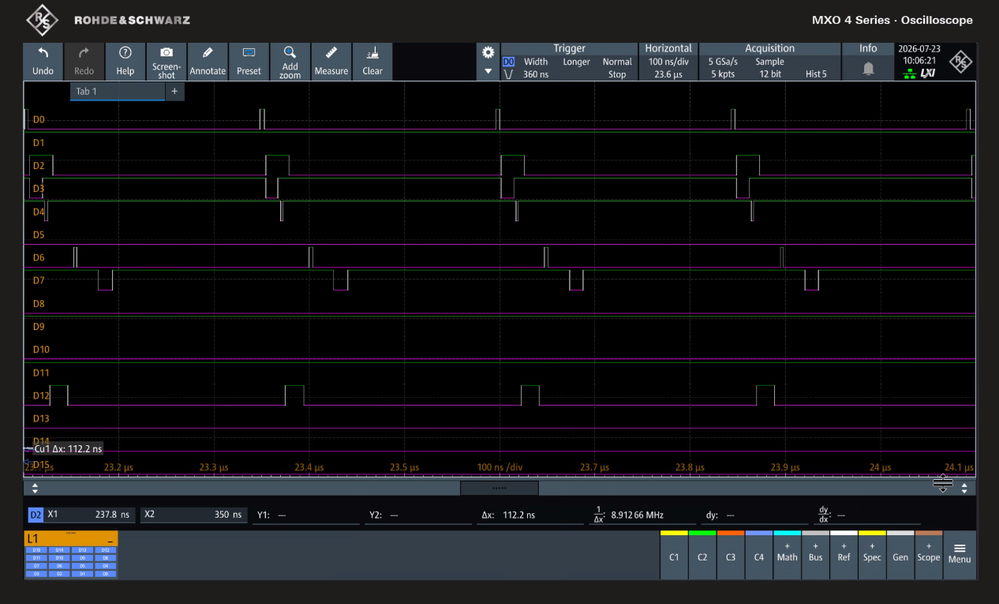Open the Trigger settings header
Screen dimensions: 999x604
click(x=569, y=48)
